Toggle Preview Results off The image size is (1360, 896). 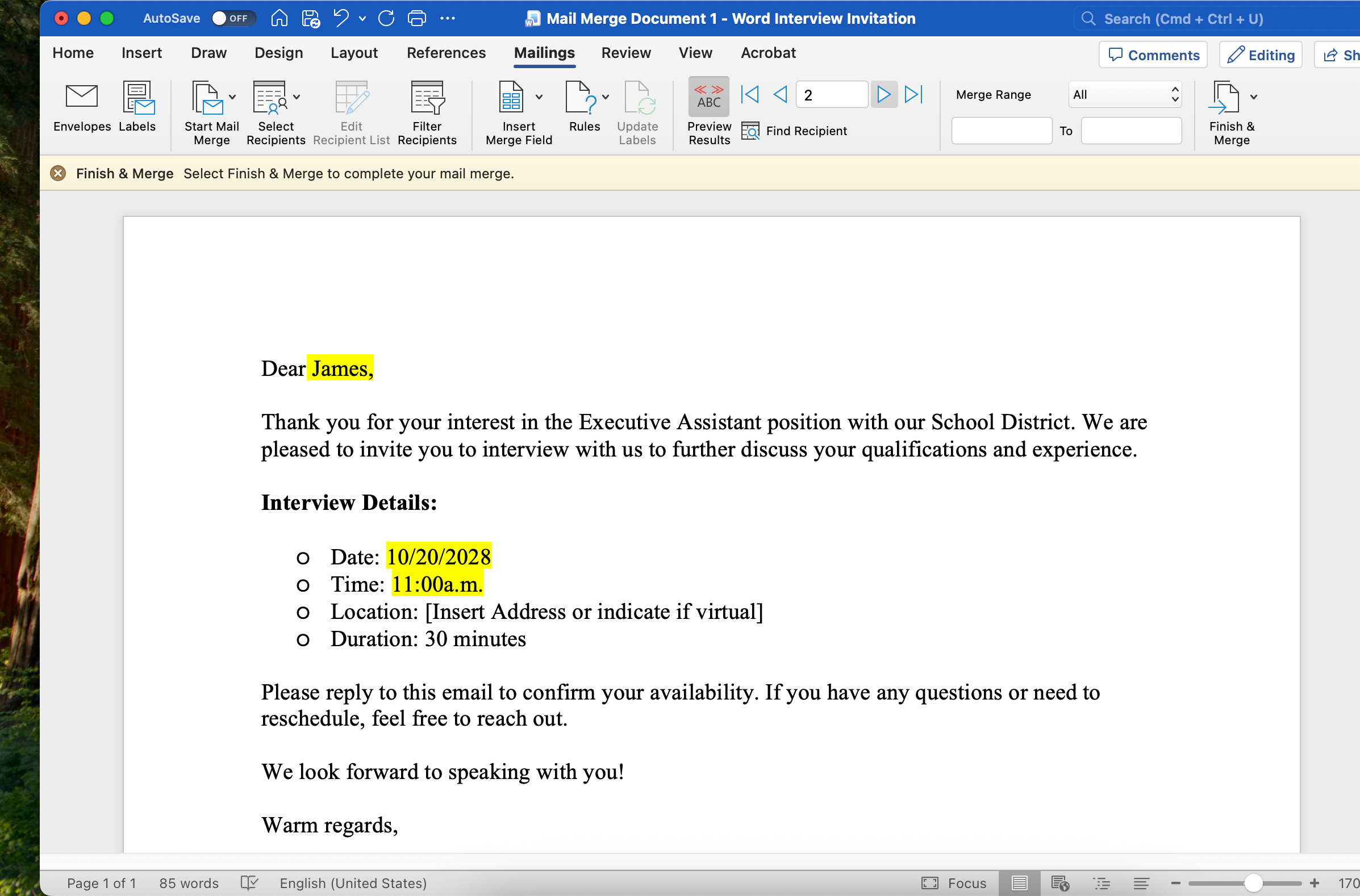[709, 97]
